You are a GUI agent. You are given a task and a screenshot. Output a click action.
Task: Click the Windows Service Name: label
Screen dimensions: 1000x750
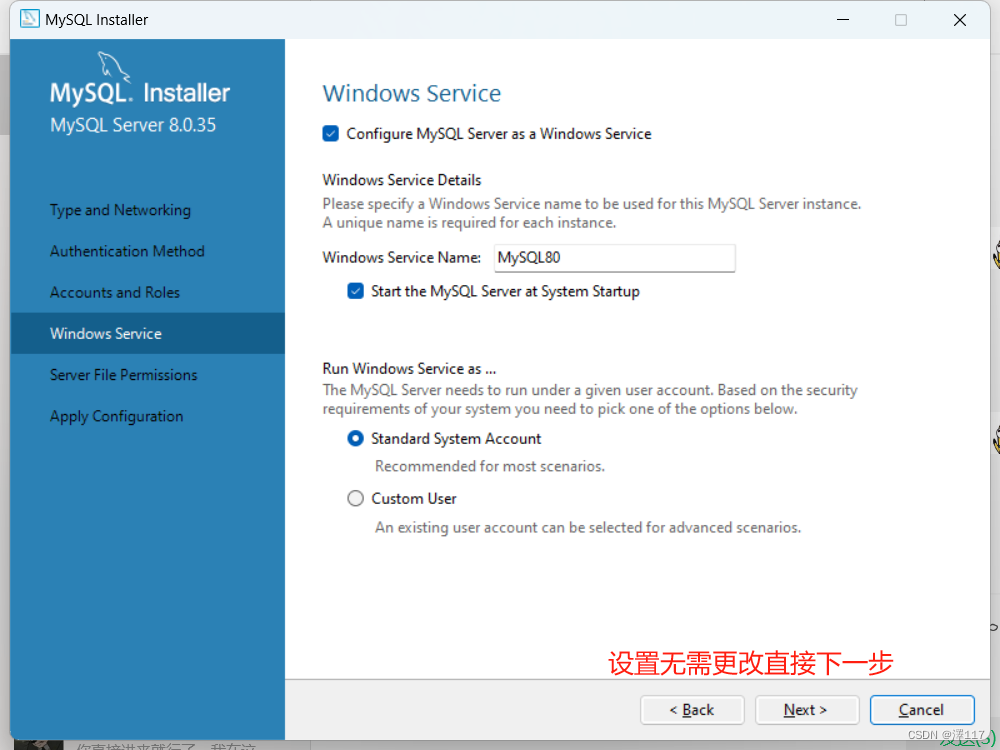tap(402, 257)
